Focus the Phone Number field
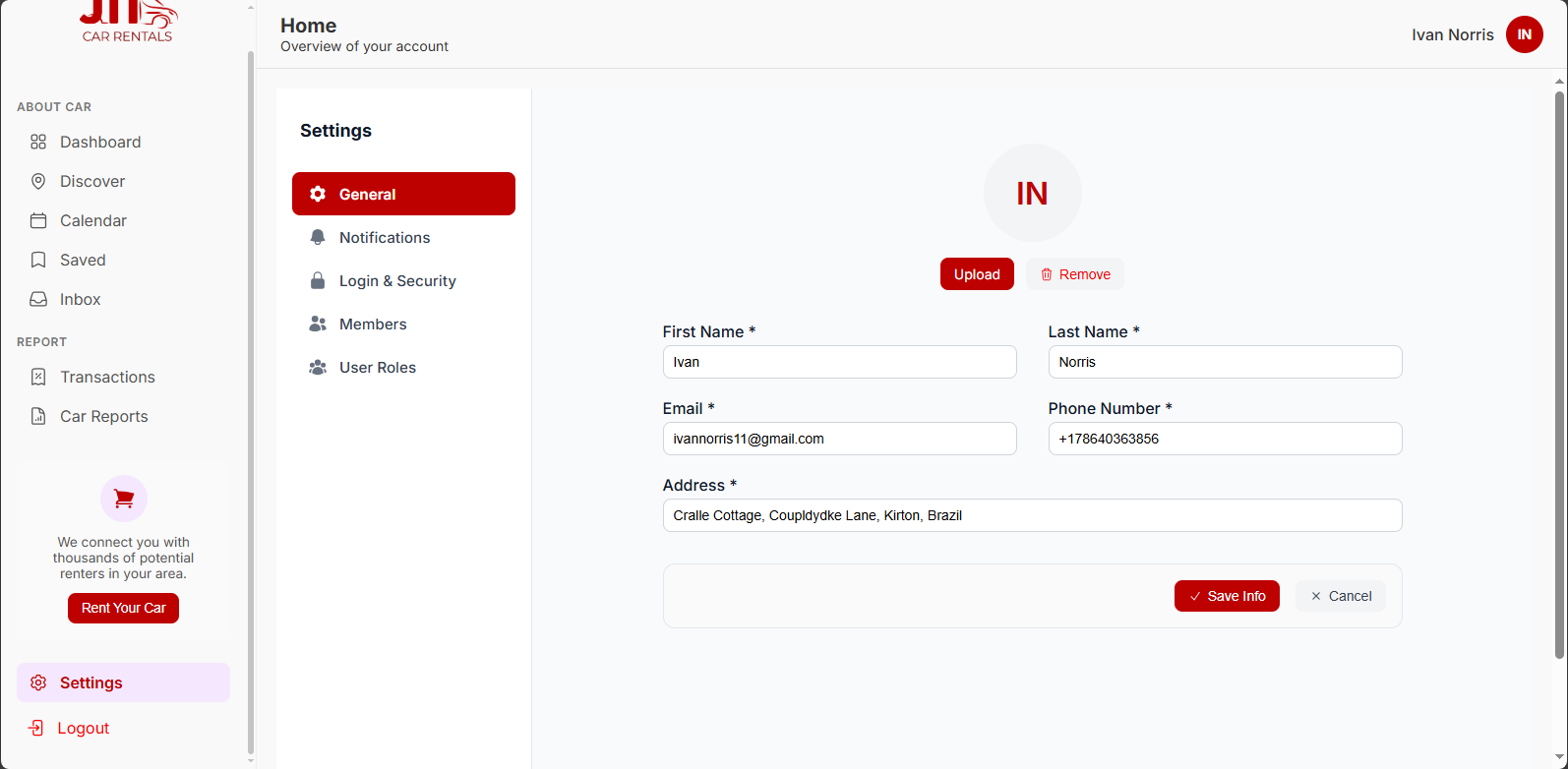 coord(1225,439)
